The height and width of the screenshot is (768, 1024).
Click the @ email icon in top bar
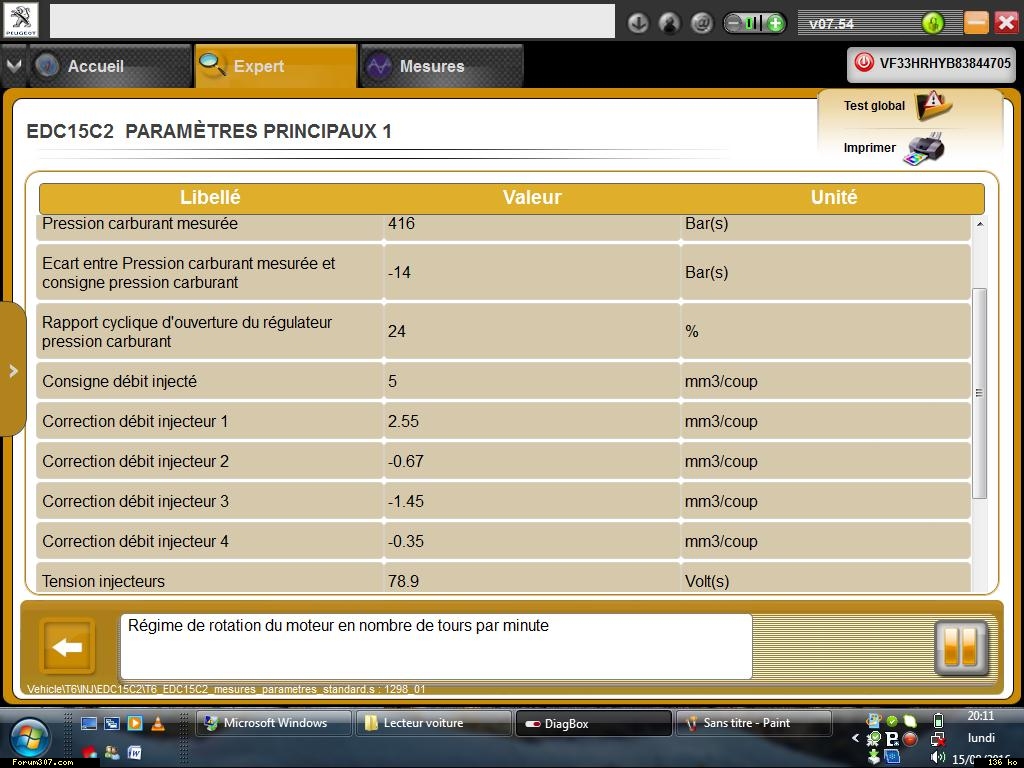click(x=702, y=22)
